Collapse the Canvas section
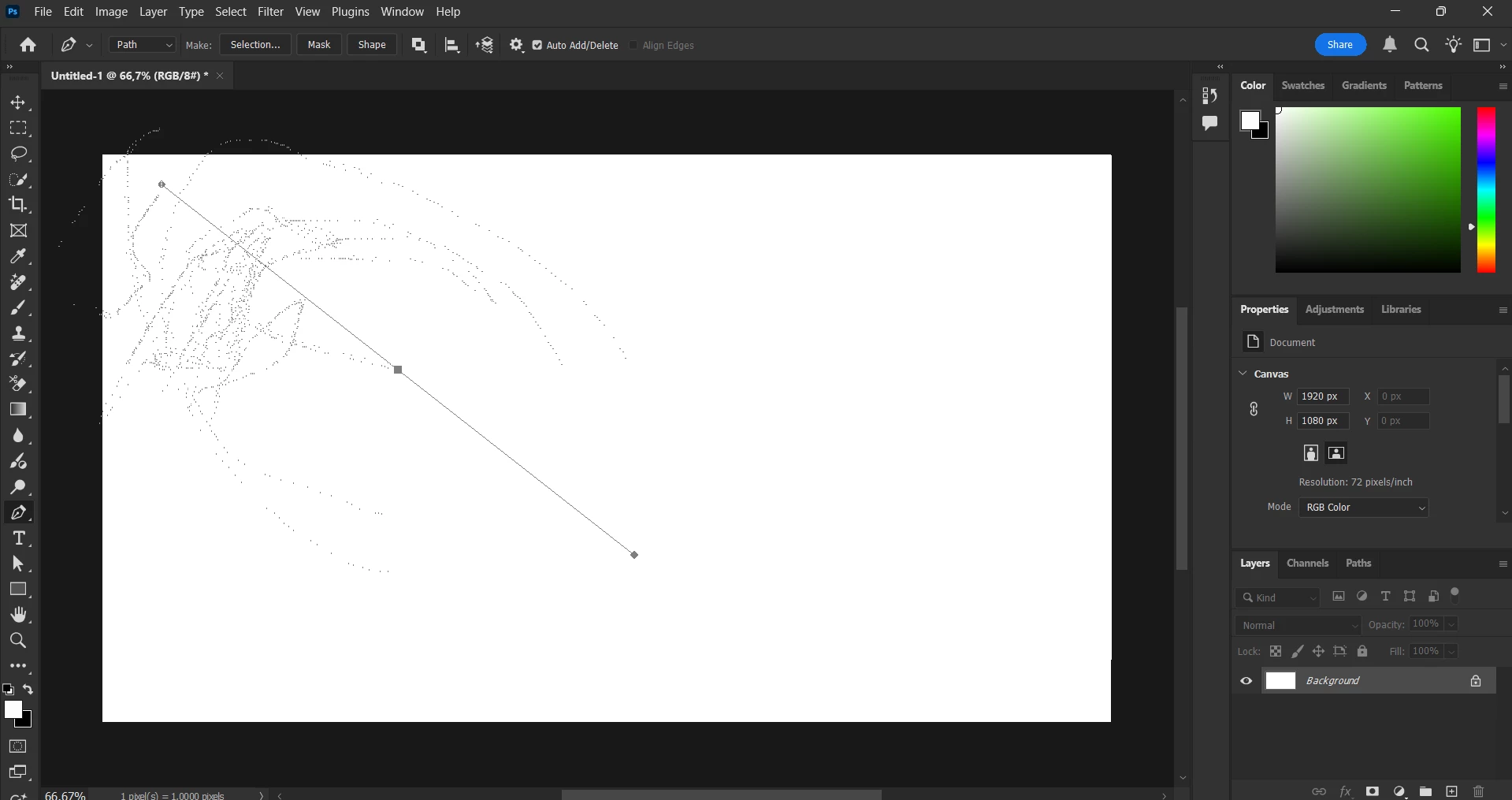Image resolution: width=1512 pixels, height=800 pixels. point(1243,374)
